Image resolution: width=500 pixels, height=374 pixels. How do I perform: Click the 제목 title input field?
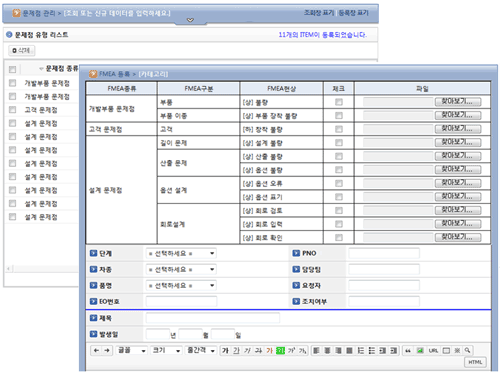213,318
